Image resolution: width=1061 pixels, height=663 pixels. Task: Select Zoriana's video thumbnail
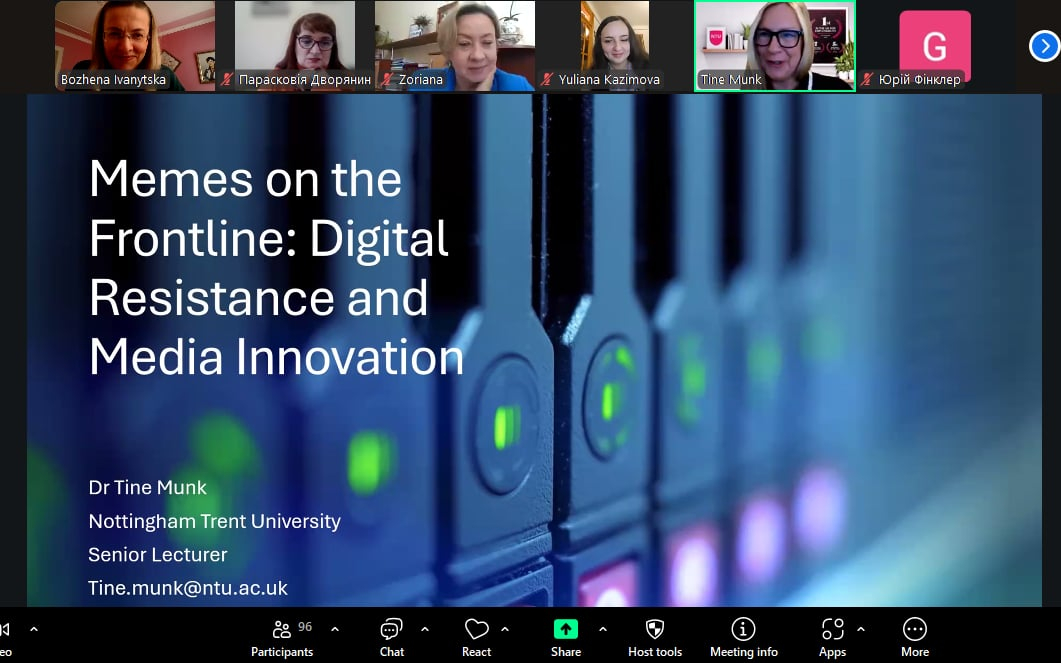coord(455,46)
